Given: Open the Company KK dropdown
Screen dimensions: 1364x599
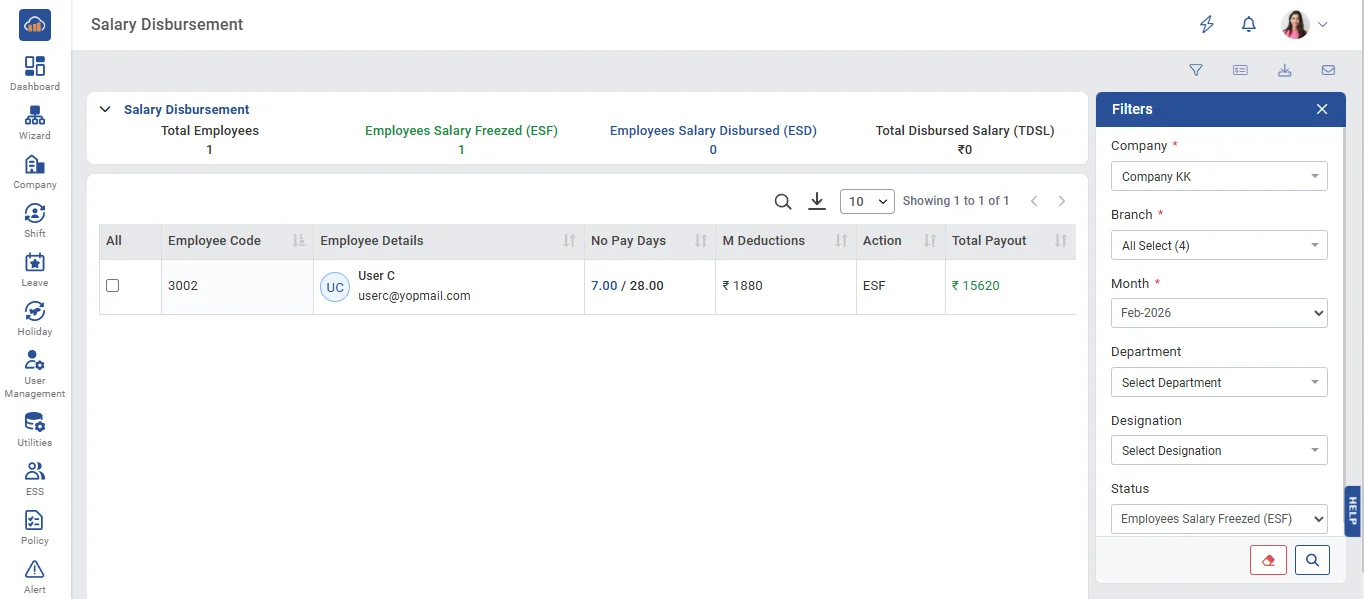Looking at the screenshot, I should [1218, 177].
